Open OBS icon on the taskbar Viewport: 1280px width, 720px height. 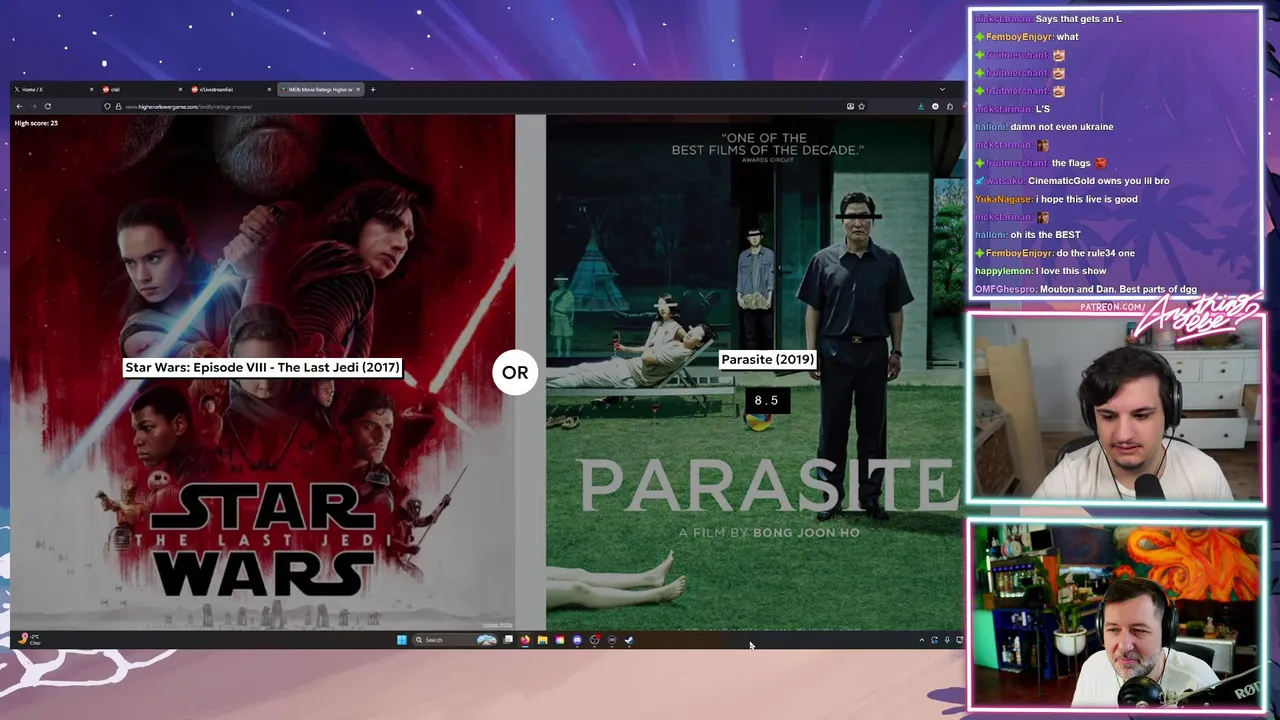tap(595, 640)
